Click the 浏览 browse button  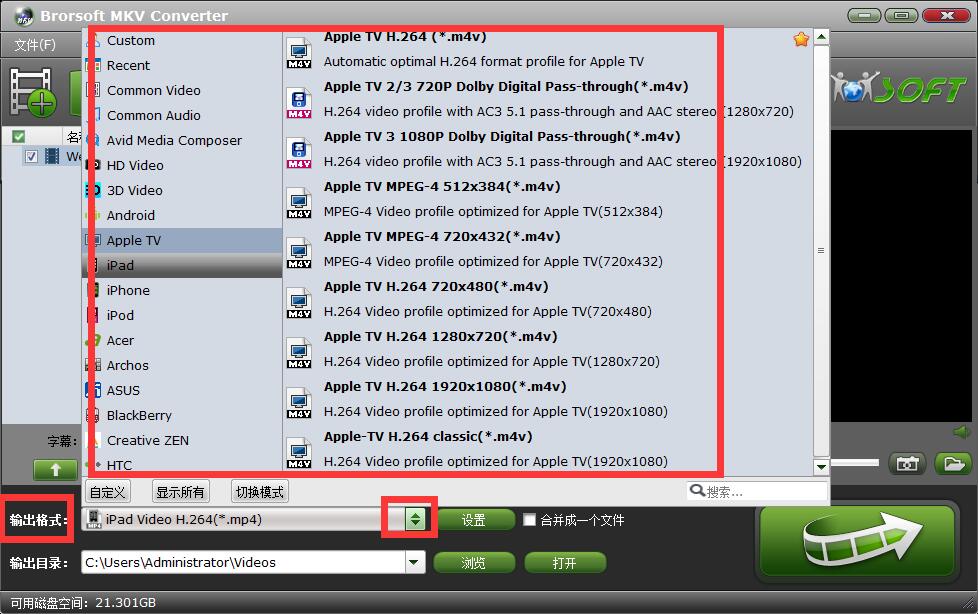pyautogui.click(x=474, y=562)
